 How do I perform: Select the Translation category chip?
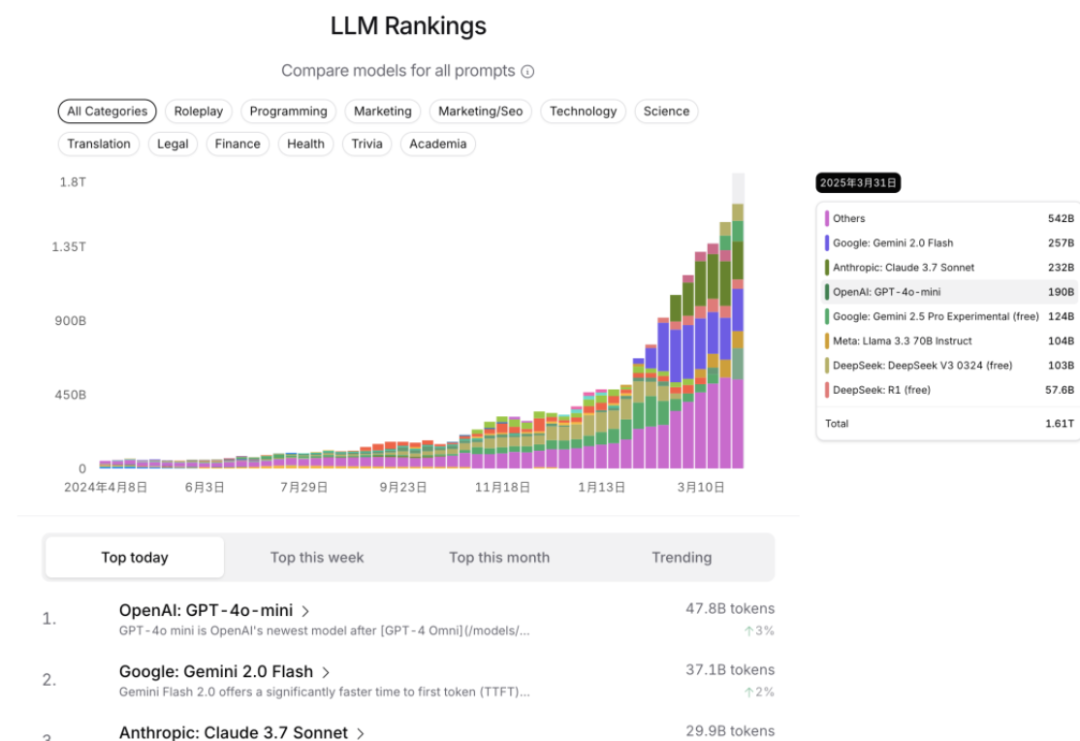coord(98,144)
